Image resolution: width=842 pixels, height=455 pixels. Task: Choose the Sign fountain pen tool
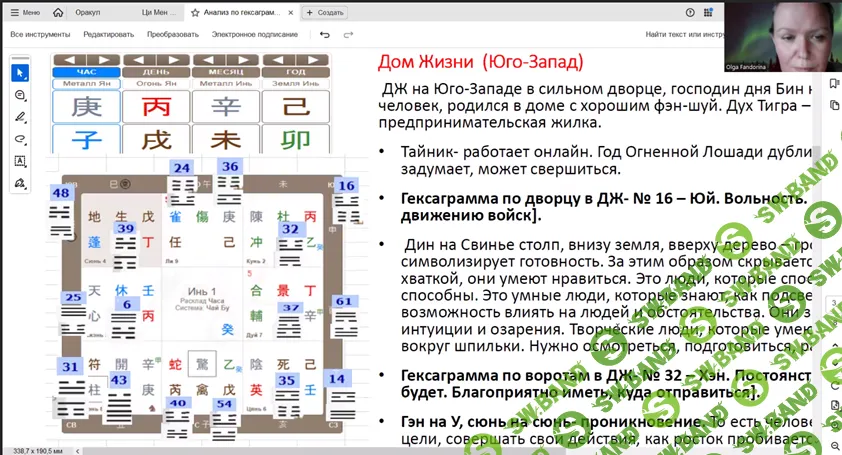tap(20, 183)
